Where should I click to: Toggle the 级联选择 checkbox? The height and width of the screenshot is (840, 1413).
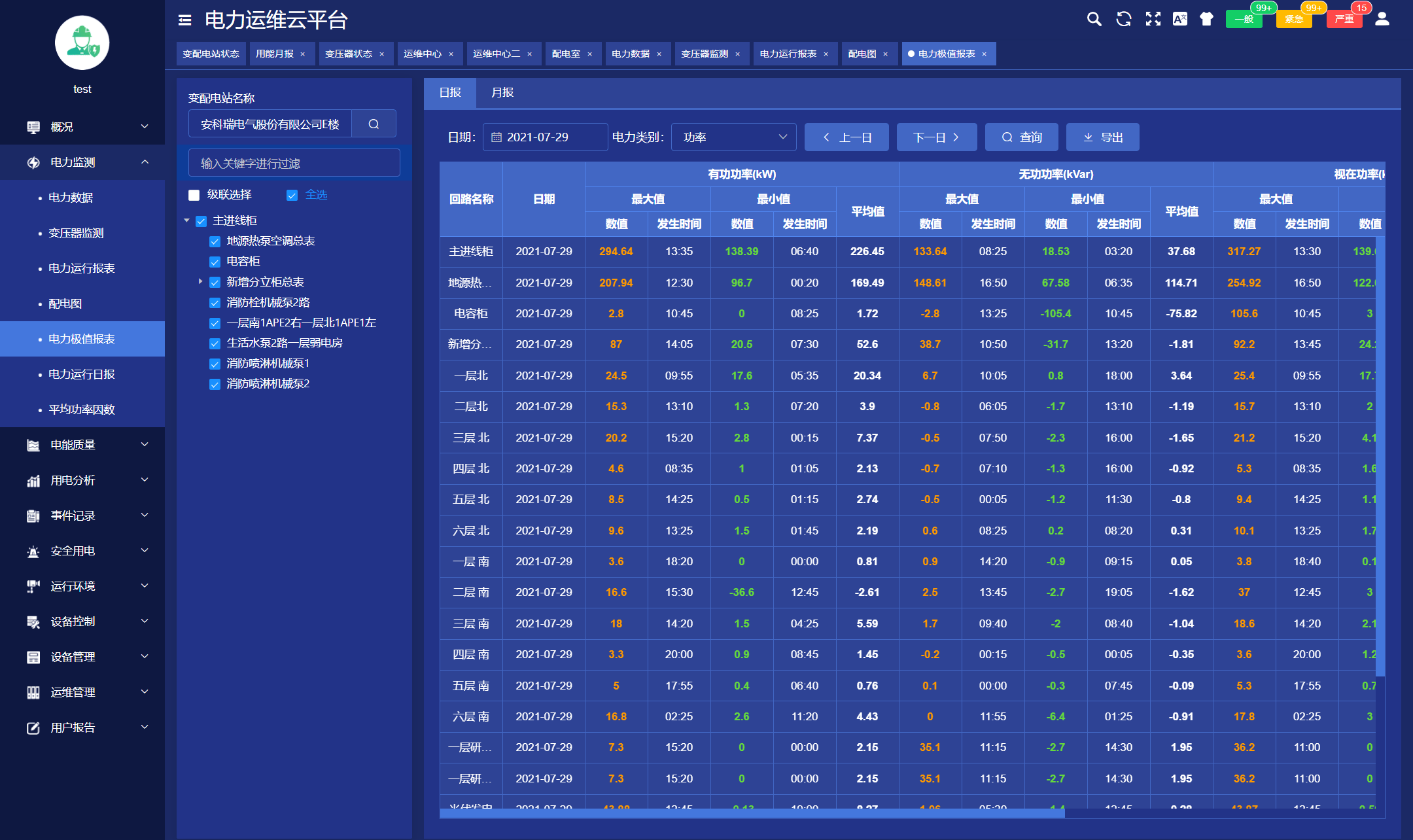click(x=194, y=195)
